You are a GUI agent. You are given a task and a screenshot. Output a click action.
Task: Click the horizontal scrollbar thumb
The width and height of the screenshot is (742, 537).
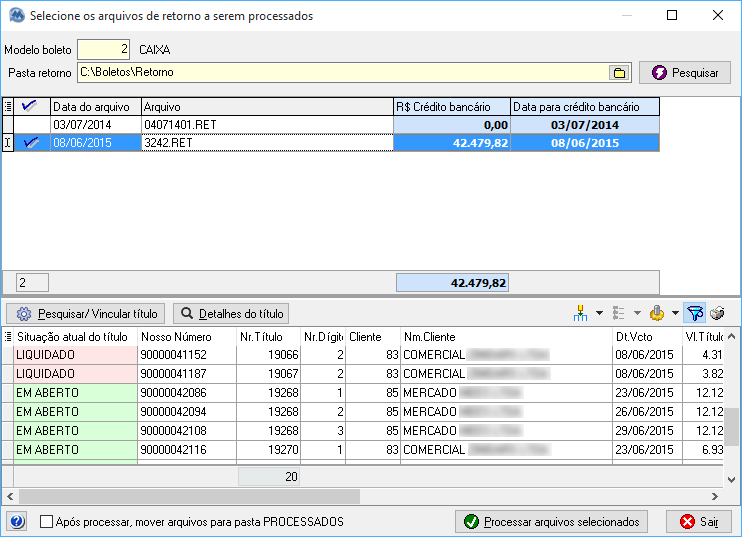[x=189, y=496]
